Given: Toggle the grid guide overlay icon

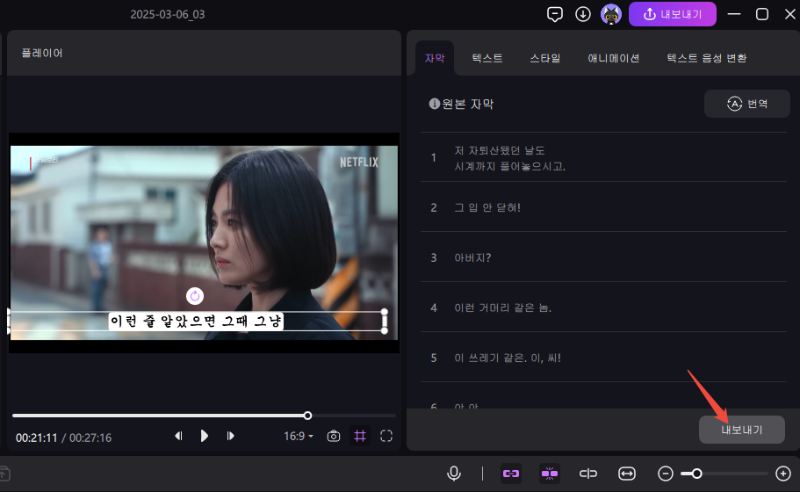Looking at the screenshot, I should coord(360,436).
